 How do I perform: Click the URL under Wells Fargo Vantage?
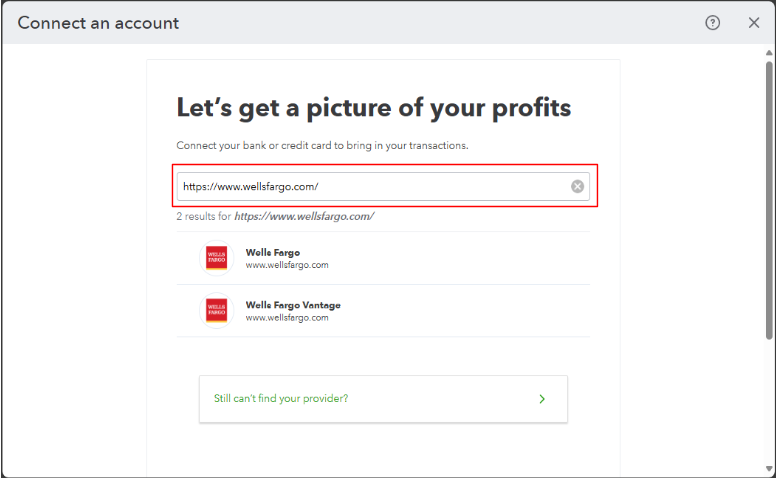[x=287, y=317]
